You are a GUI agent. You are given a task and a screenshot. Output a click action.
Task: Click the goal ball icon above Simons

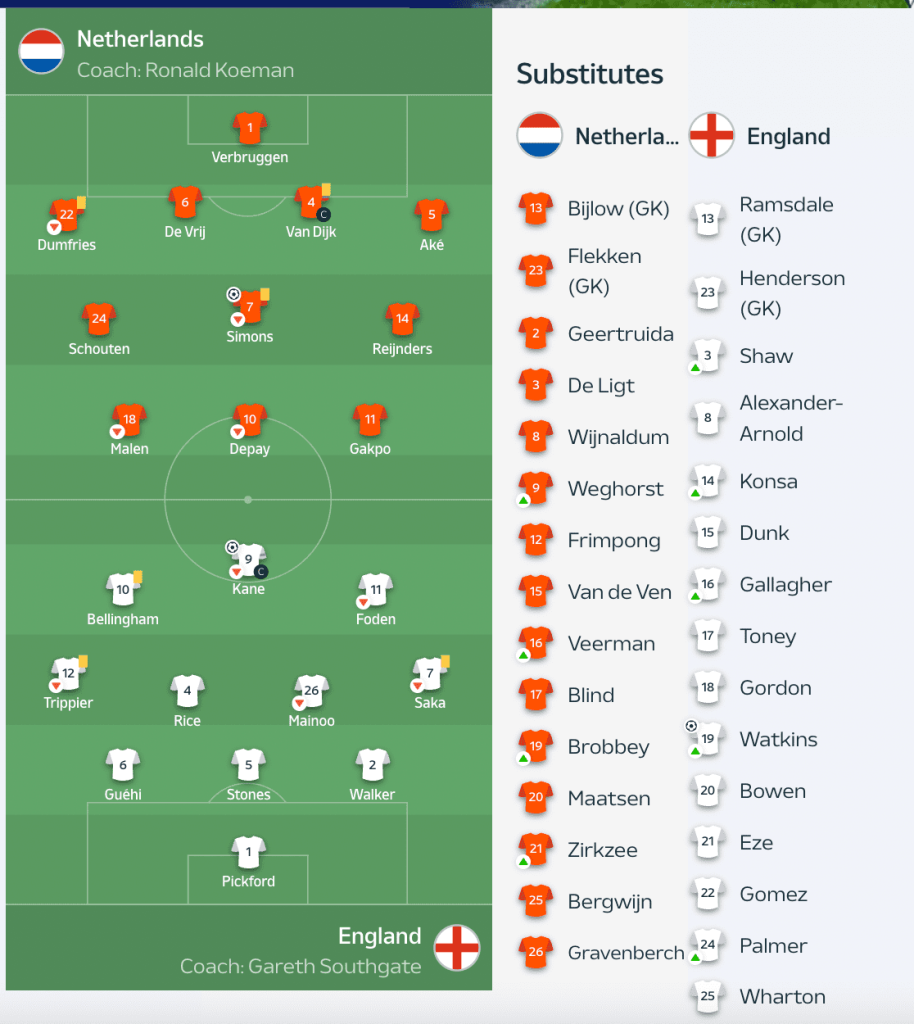point(235,295)
